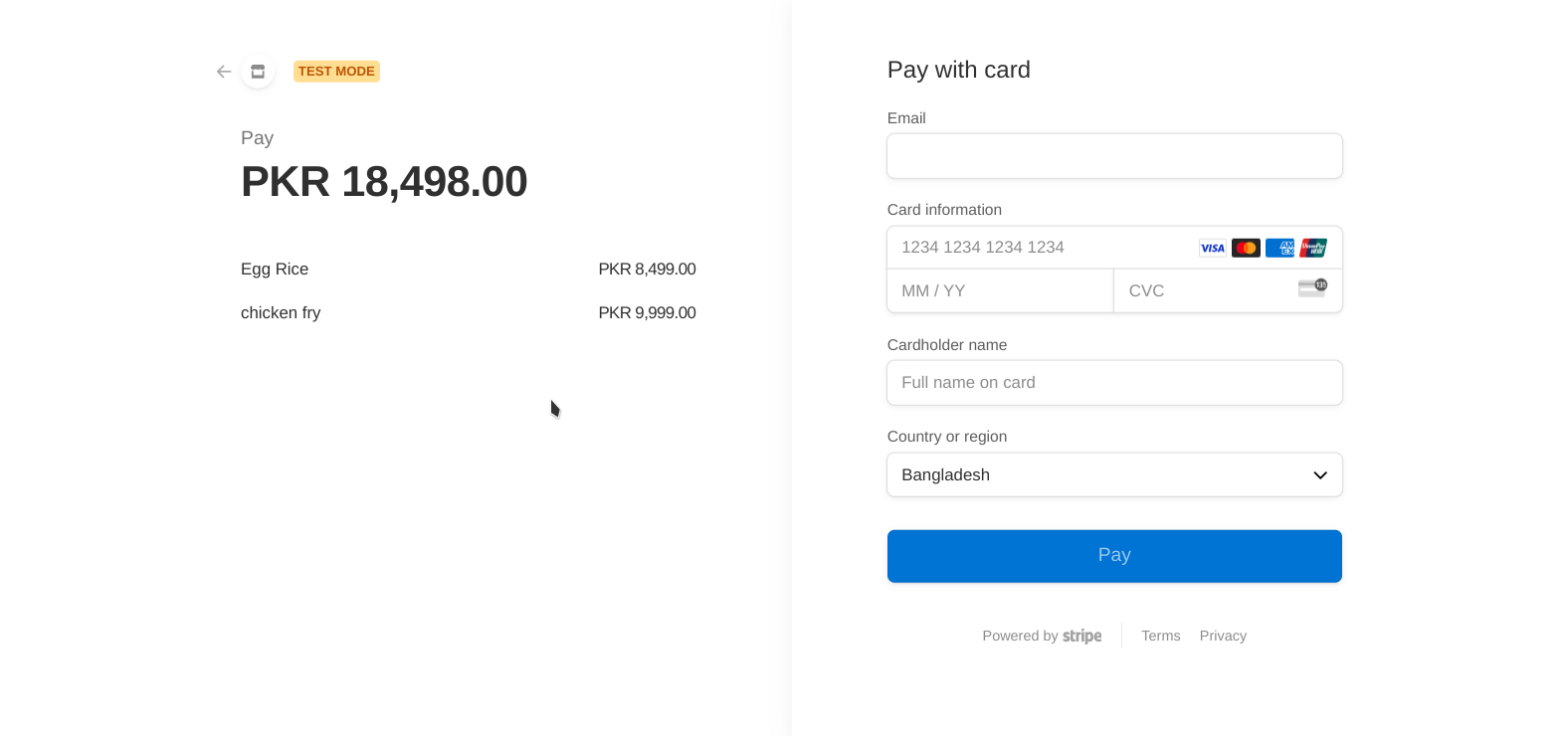Open the Privacy link
The height and width of the screenshot is (736, 1568).
1223,636
